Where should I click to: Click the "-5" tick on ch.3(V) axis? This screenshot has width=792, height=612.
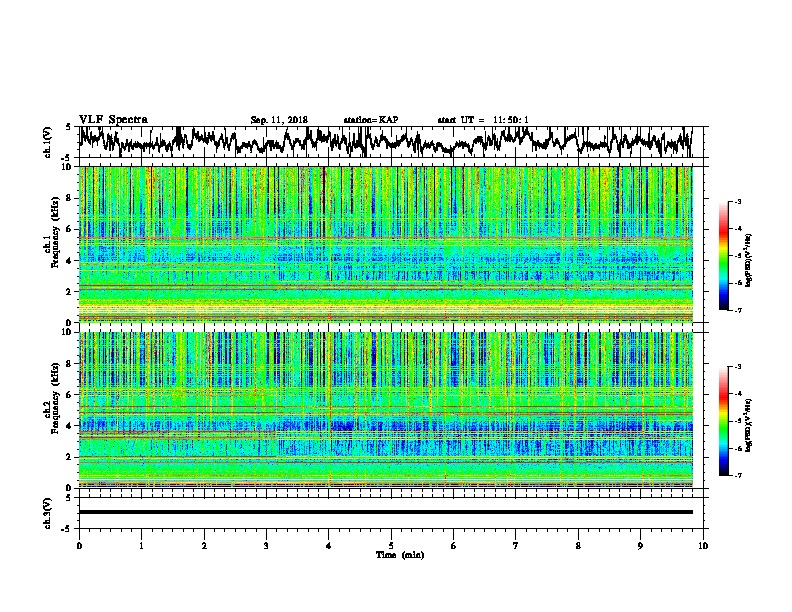67,529
